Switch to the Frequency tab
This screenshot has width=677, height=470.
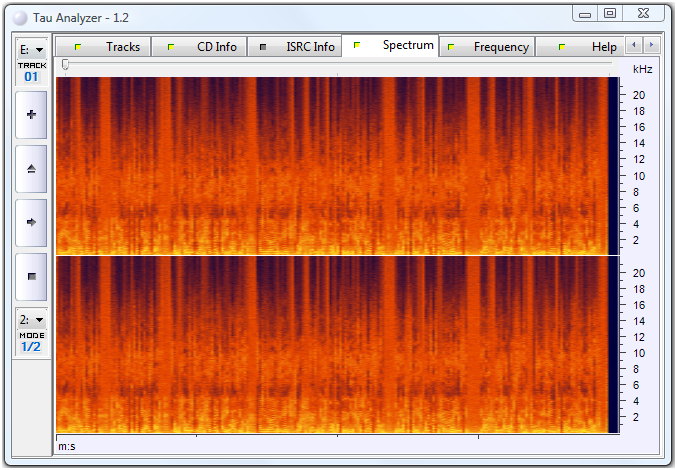pos(489,47)
